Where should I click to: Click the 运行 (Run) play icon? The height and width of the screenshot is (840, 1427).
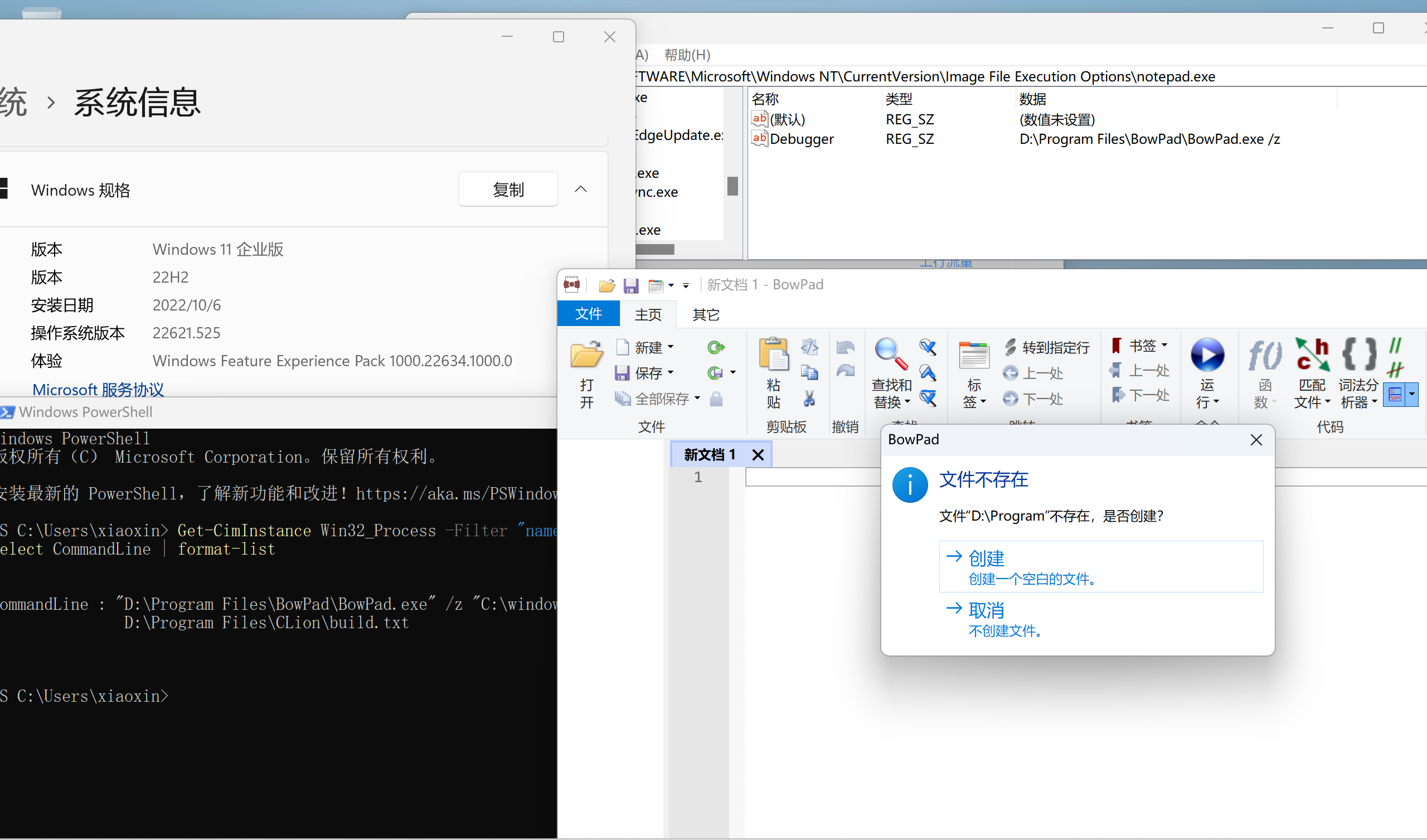(x=1208, y=355)
